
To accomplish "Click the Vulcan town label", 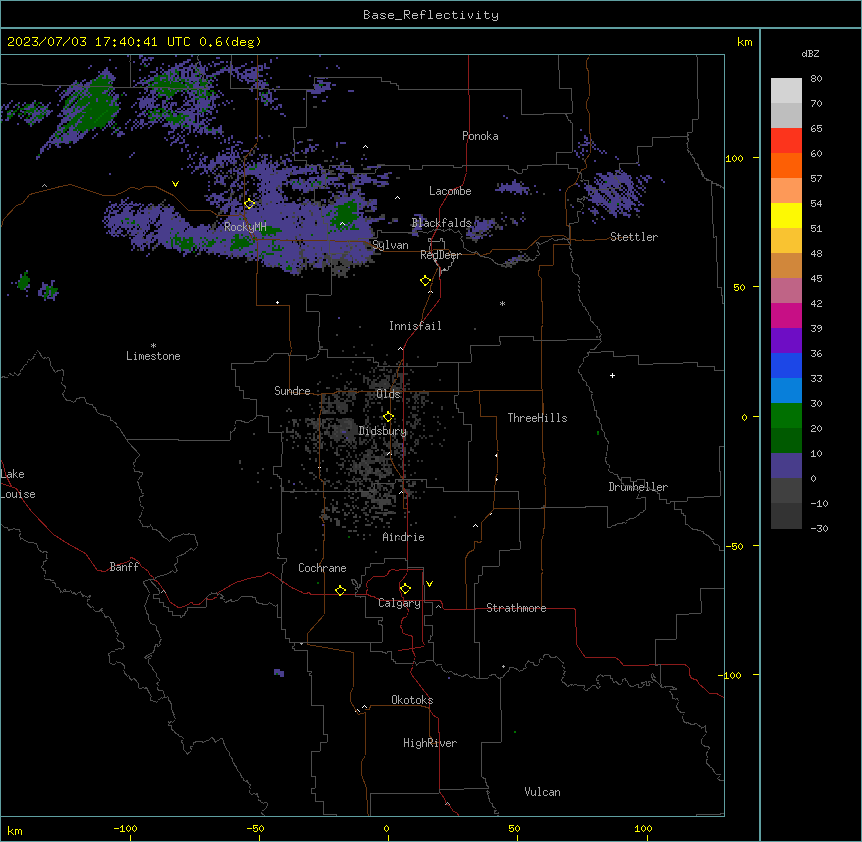I will point(543,792).
